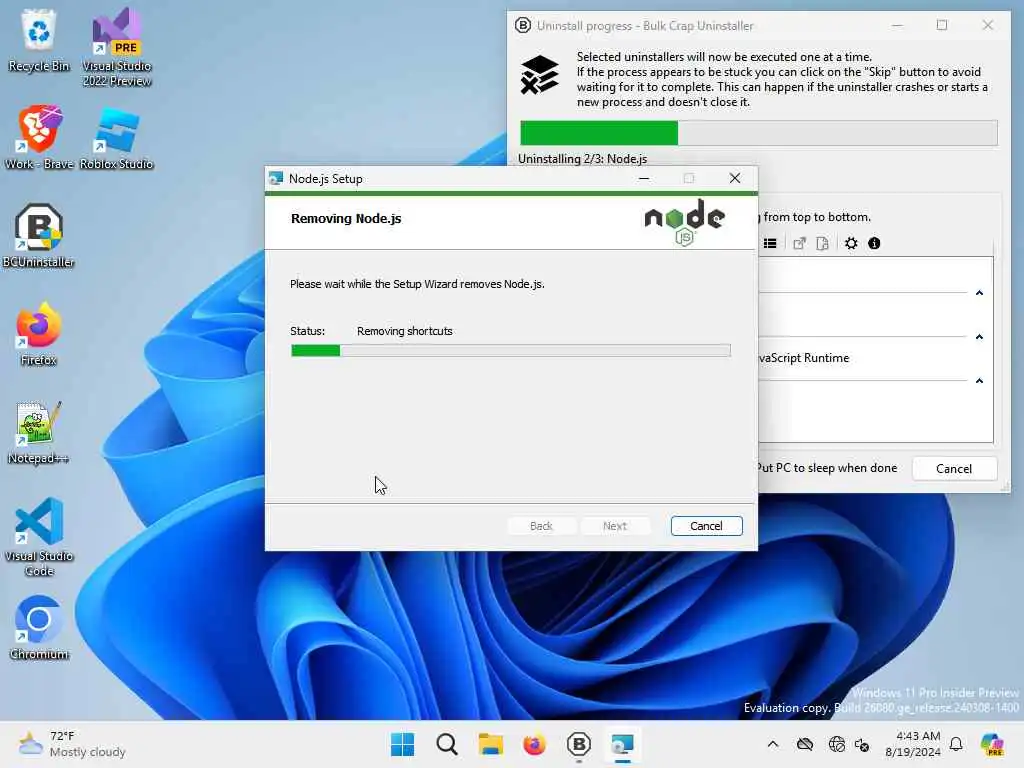Cancel the Node.js removal
The height and width of the screenshot is (768, 1024).
[706, 526]
